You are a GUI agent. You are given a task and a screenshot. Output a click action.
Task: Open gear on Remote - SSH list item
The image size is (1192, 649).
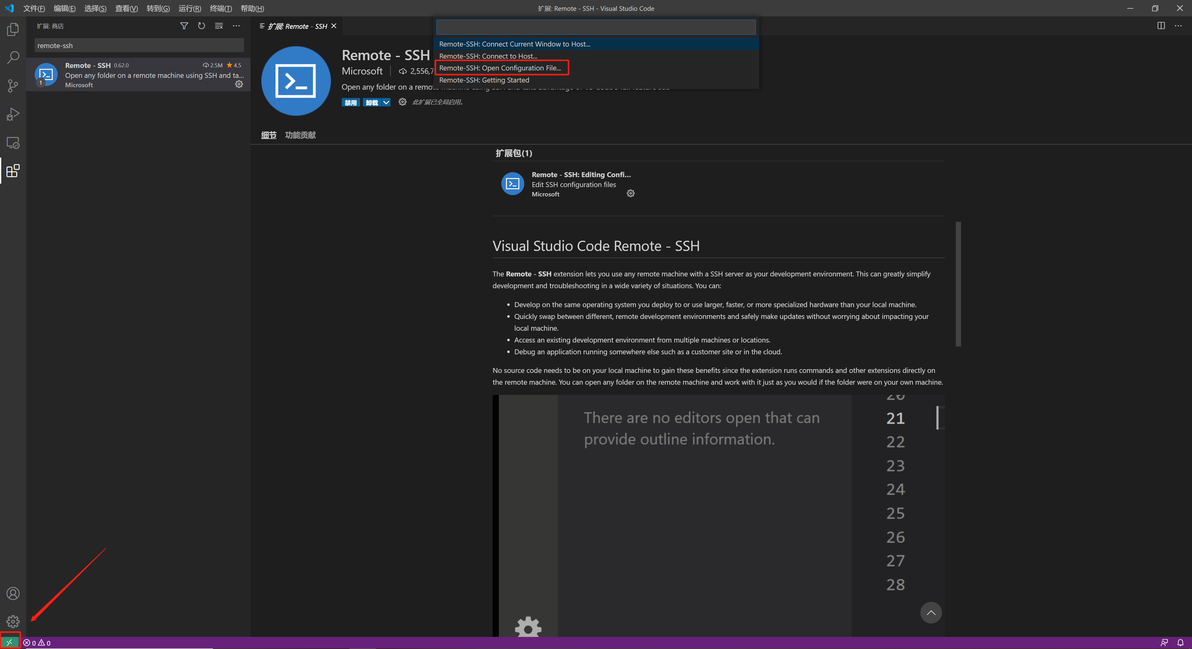point(239,84)
